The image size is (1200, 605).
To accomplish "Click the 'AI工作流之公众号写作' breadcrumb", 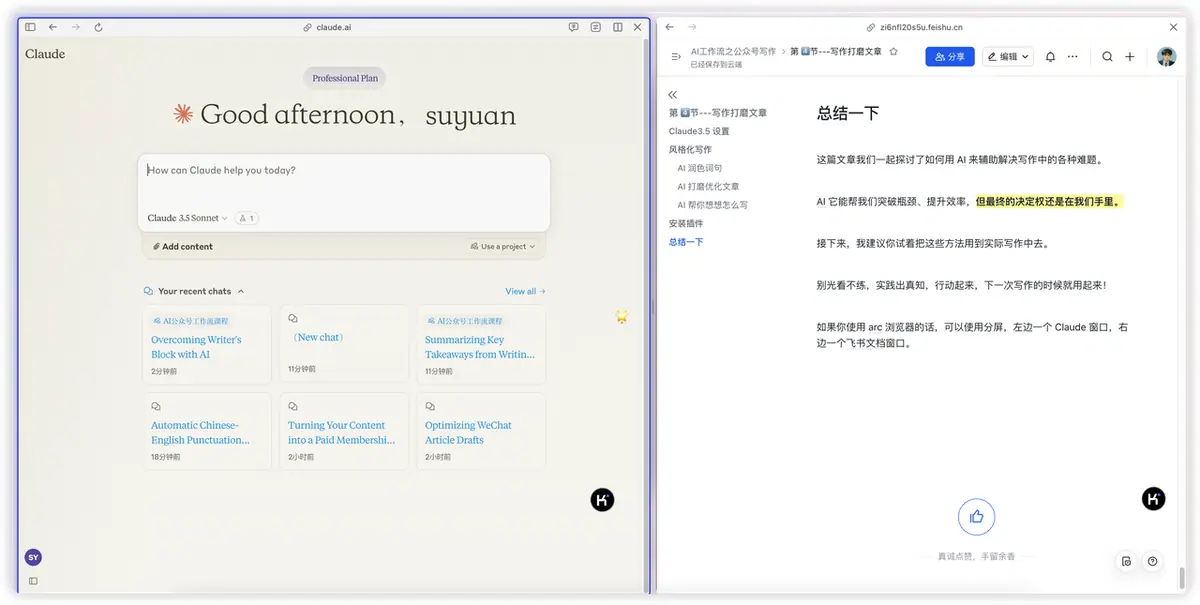I will (x=733, y=51).
